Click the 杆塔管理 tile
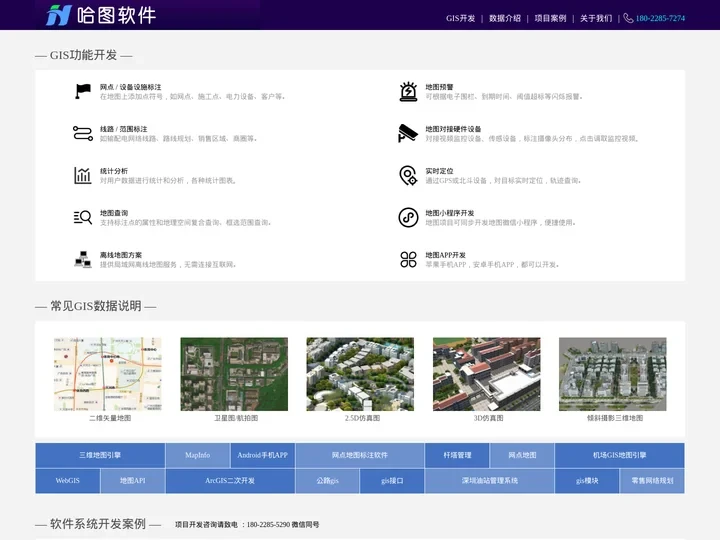The width and height of the screenshot is (720, 540). point(457,455)
